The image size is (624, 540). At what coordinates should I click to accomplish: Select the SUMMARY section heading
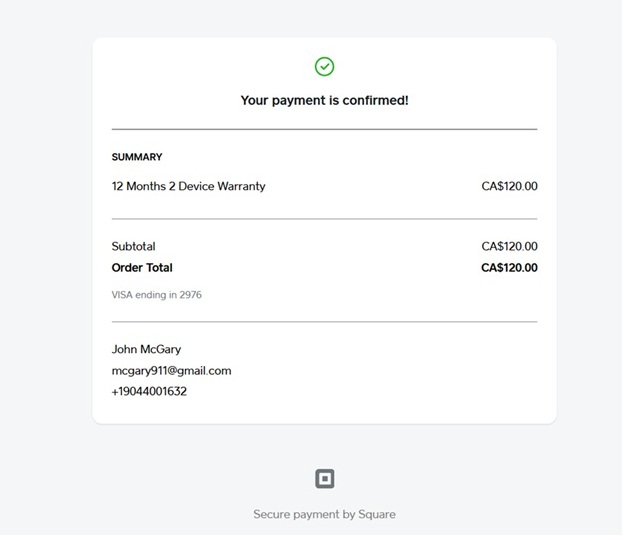pos(137,157)
